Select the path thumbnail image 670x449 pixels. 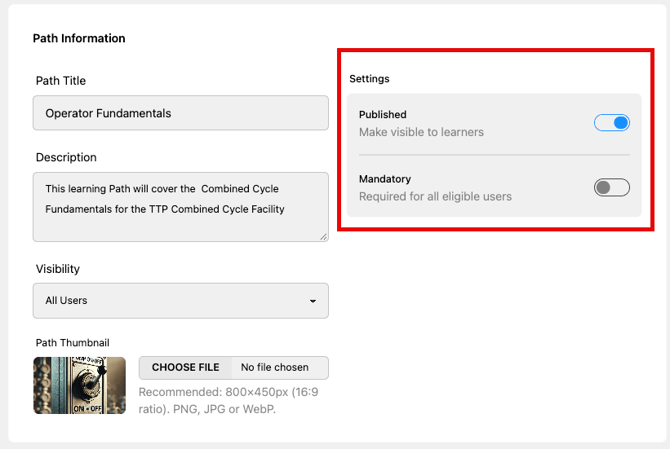pyautogui.click(x=79, y=386)
